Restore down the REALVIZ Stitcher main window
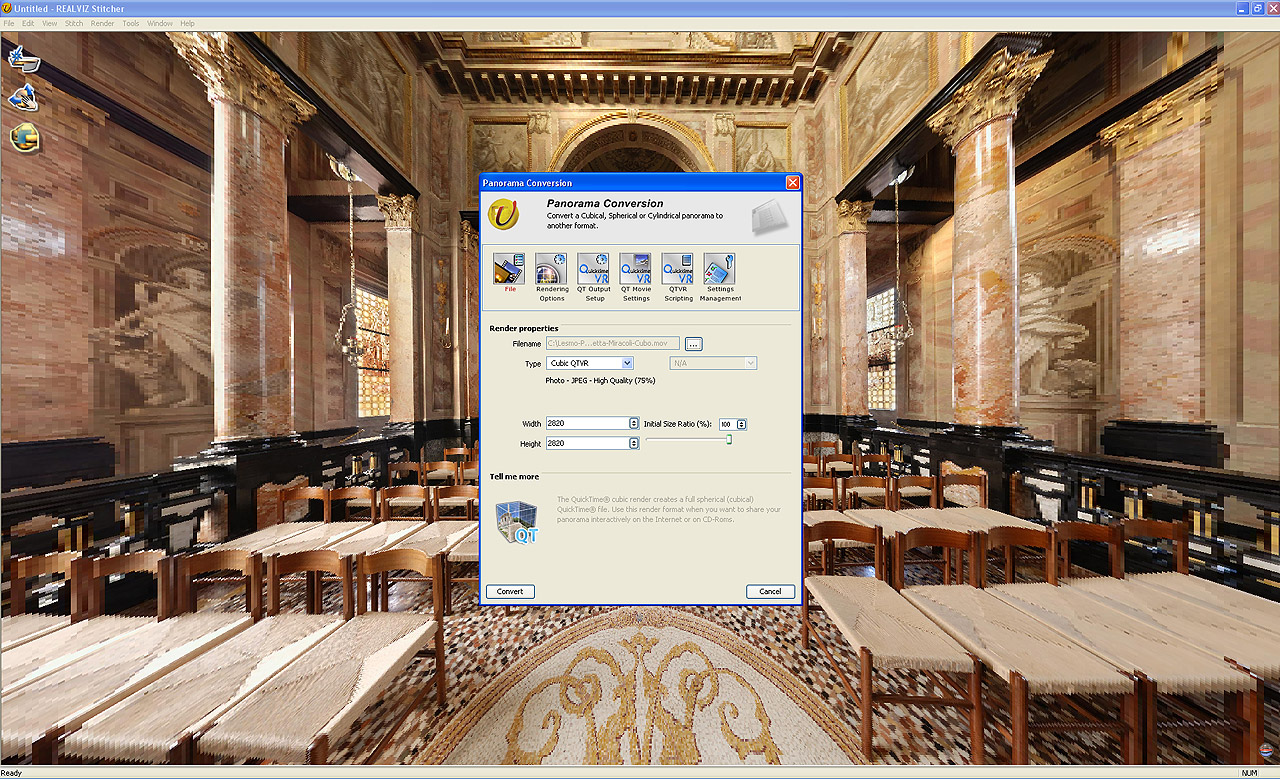Image resolution: width=1280 pixels, height=779 pixels. (x=1256, y=8)
